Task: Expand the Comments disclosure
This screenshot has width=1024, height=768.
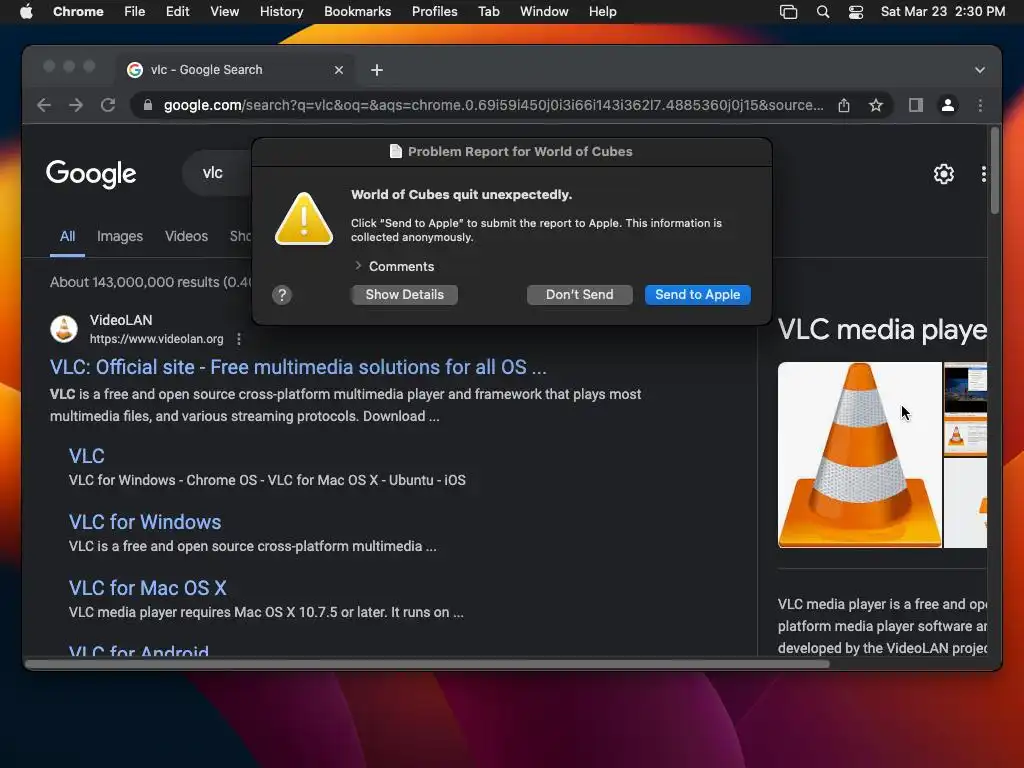Action: coord(358,266)
